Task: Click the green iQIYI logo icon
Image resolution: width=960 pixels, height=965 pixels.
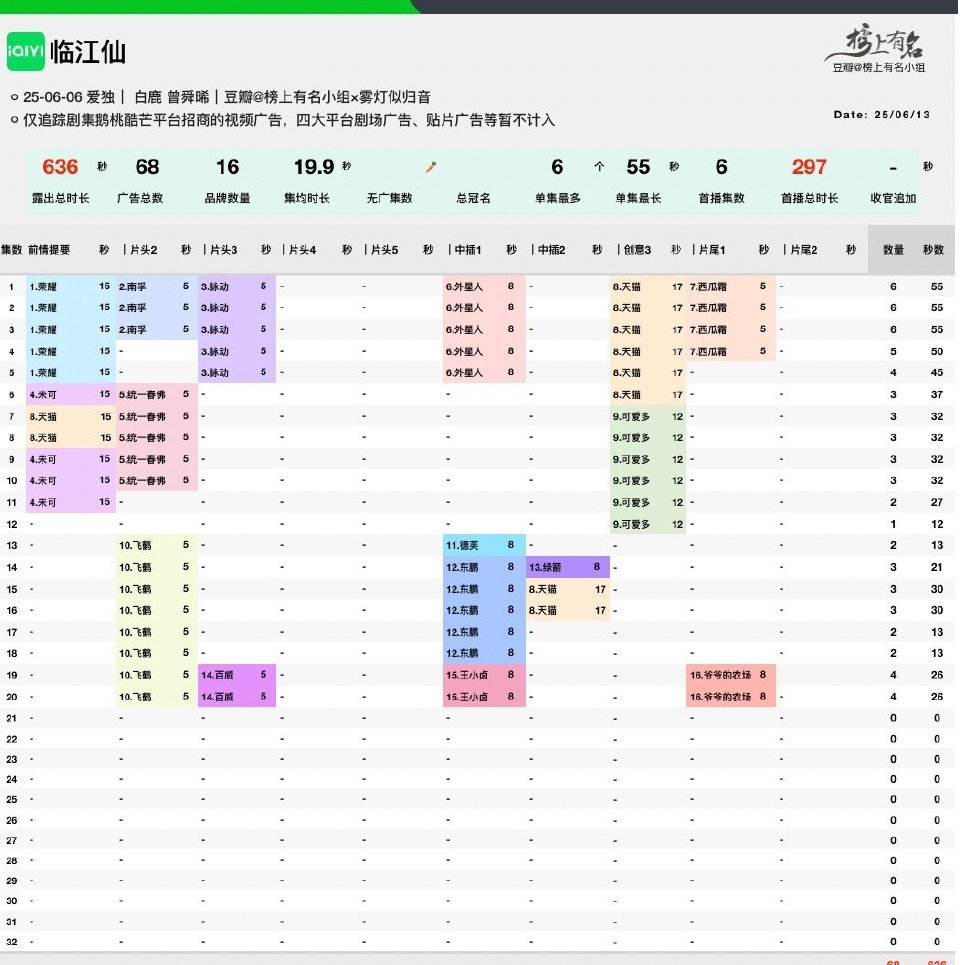Action: pyautogui.click(x=26, y=51)
